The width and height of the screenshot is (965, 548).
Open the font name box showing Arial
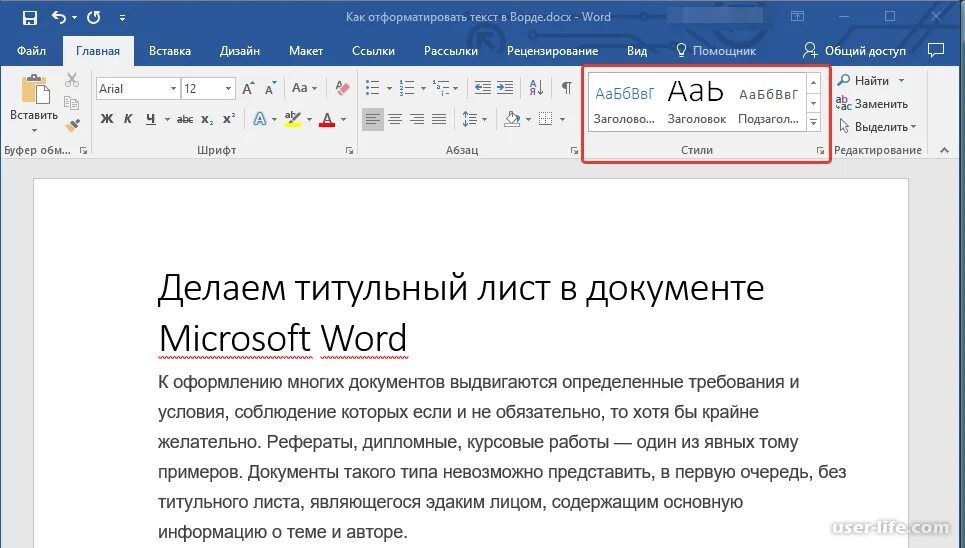pos(137,89)
